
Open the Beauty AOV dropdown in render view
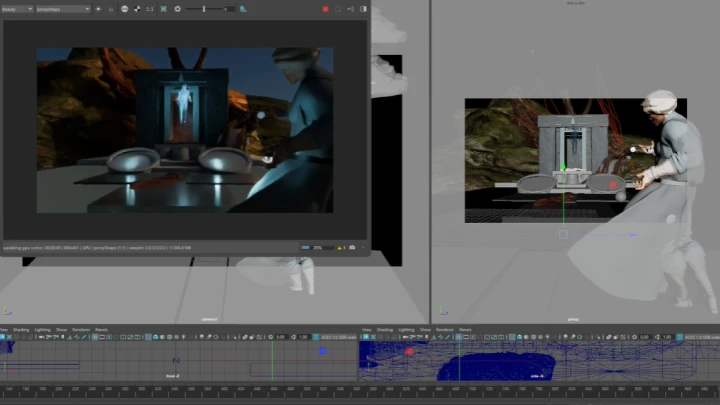tap(17, 9)
